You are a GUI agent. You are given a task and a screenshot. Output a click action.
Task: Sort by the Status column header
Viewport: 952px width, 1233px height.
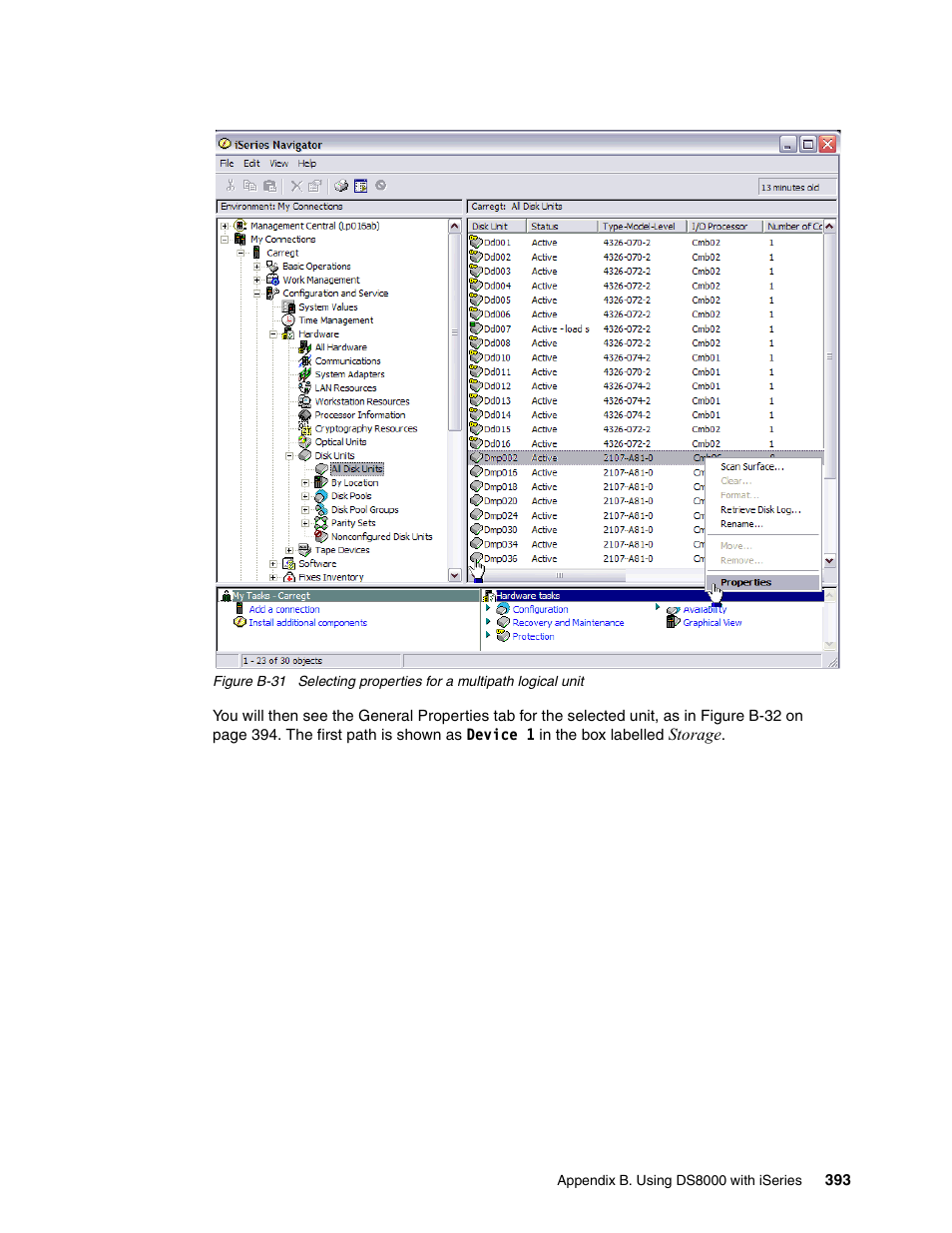tap(562, 227)
